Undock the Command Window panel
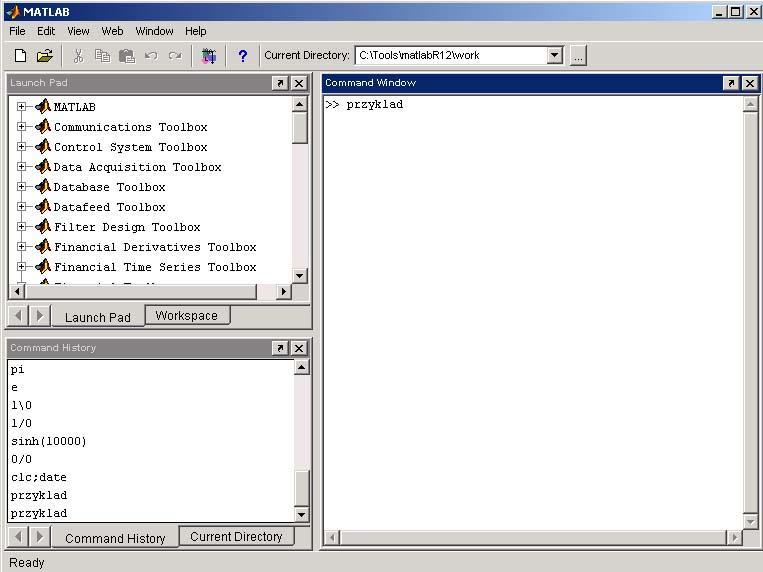763x572 pixels. [730, 83]
